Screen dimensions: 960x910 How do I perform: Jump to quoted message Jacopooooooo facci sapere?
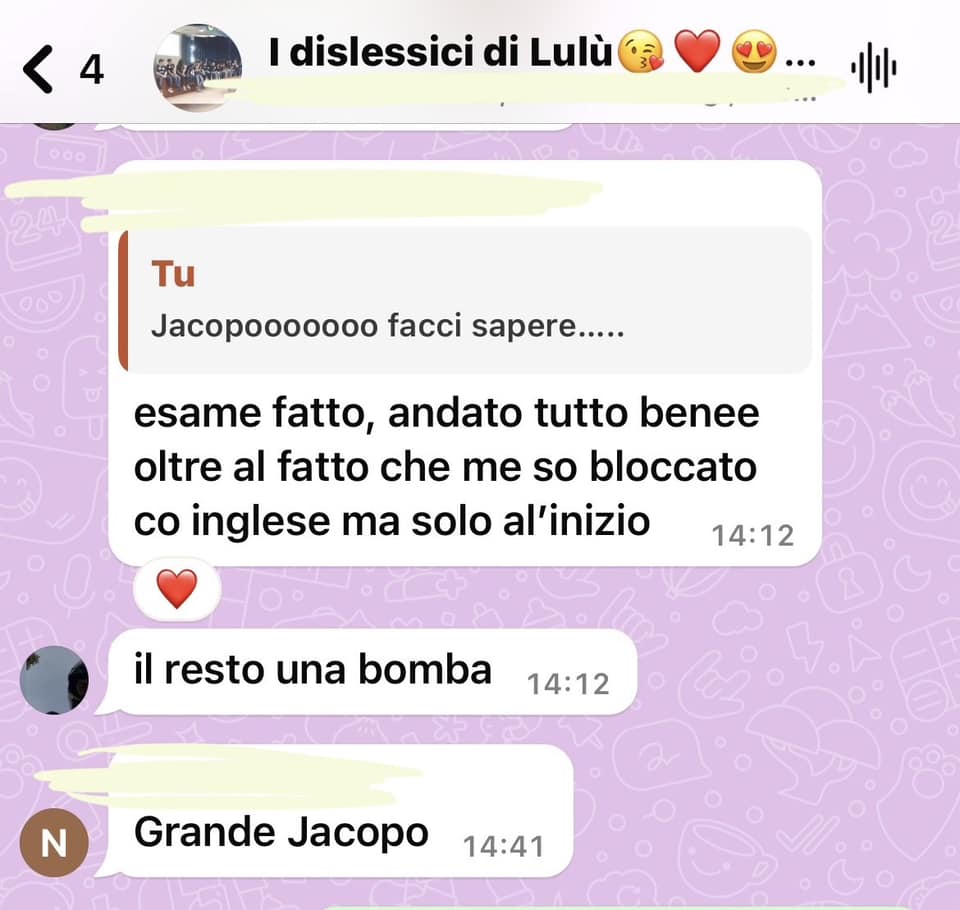(465, 301)
